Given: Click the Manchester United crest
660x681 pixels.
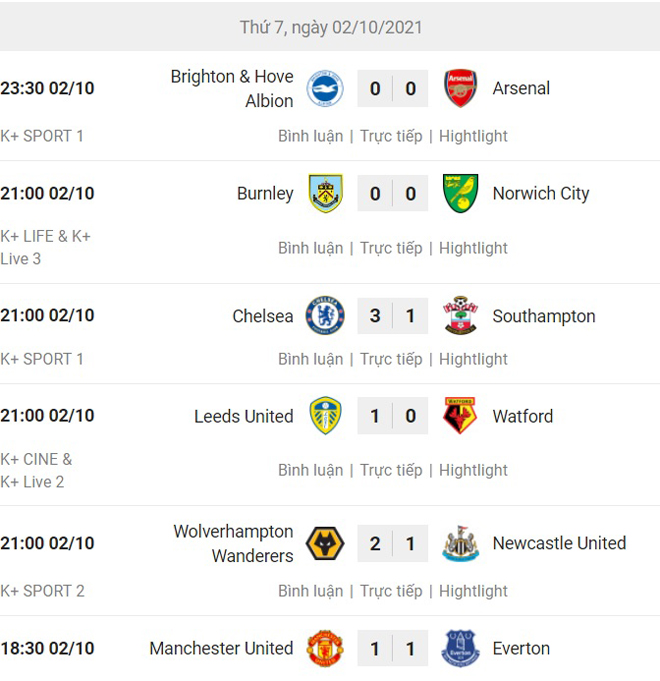Looking at the screenshot, I should pos(324,649).
